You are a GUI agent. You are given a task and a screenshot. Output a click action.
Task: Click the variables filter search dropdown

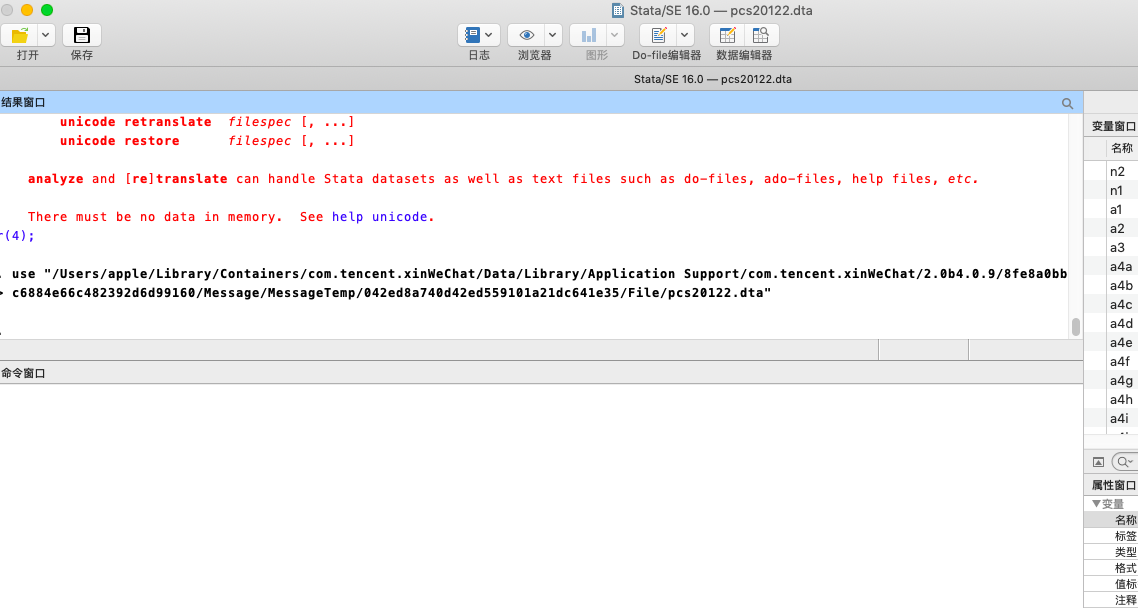point(1126,461)
